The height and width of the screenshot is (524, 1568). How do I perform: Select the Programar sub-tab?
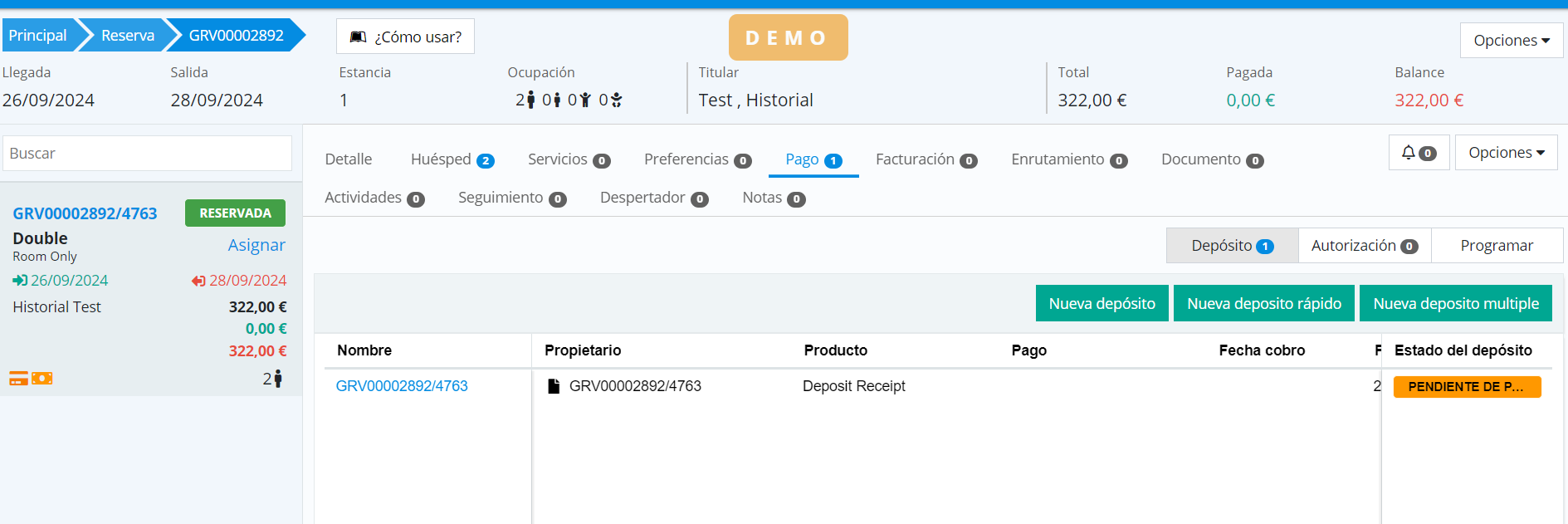[1496, 246]
